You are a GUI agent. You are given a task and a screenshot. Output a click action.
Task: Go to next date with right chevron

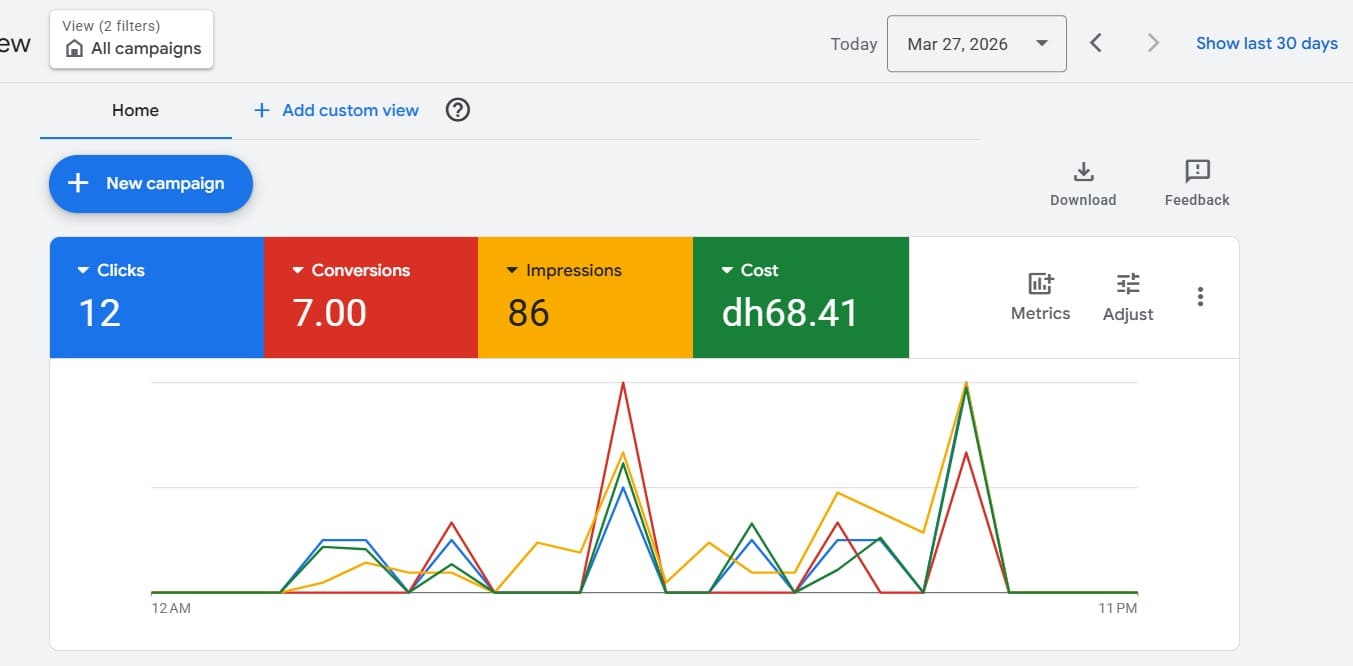coord(1153,43)
